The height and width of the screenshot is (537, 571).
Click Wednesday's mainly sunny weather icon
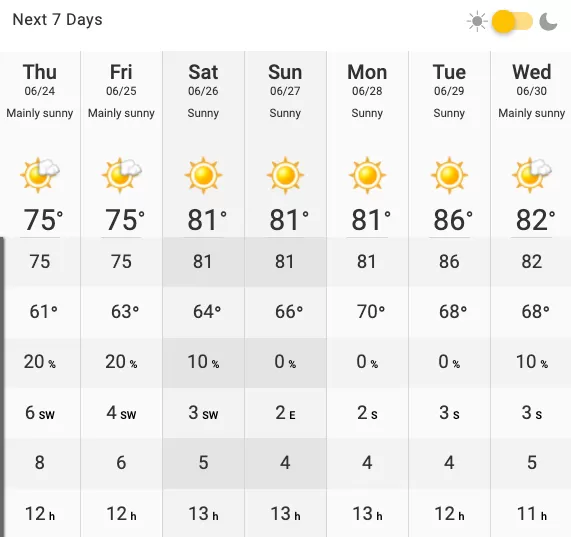(x=532, y=175)
